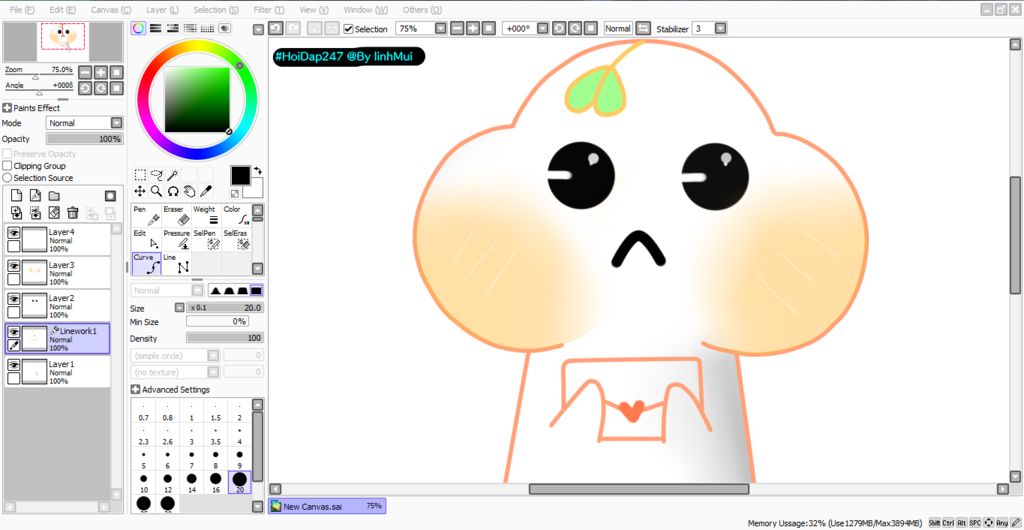1024x530 pixels.
Task: Enable the Clipping Group checkbox
Action: coord(7,166)
